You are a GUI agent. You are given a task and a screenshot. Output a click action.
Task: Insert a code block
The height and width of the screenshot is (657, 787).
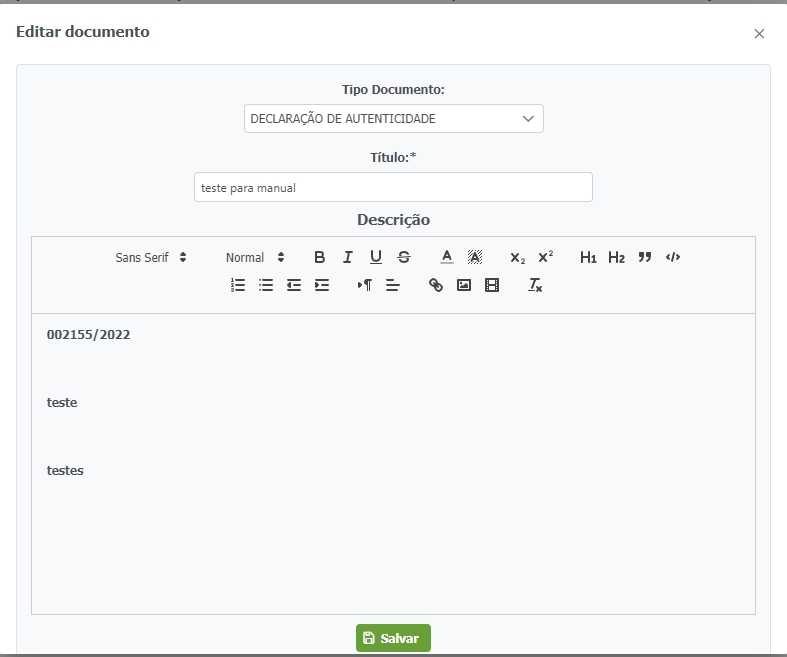[673, 257]
